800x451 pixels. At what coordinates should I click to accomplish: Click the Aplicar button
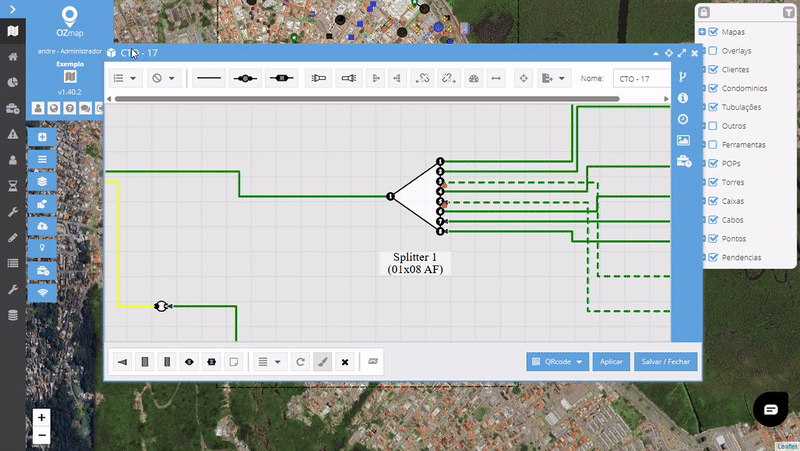point(611,361)
